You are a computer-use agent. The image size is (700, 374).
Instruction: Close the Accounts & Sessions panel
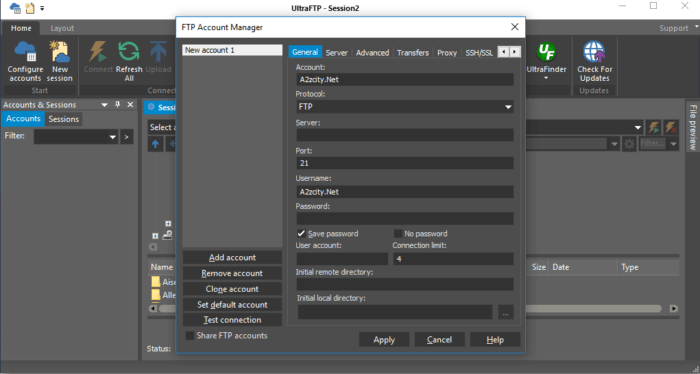pyautogui.click(x=130, y=104)
